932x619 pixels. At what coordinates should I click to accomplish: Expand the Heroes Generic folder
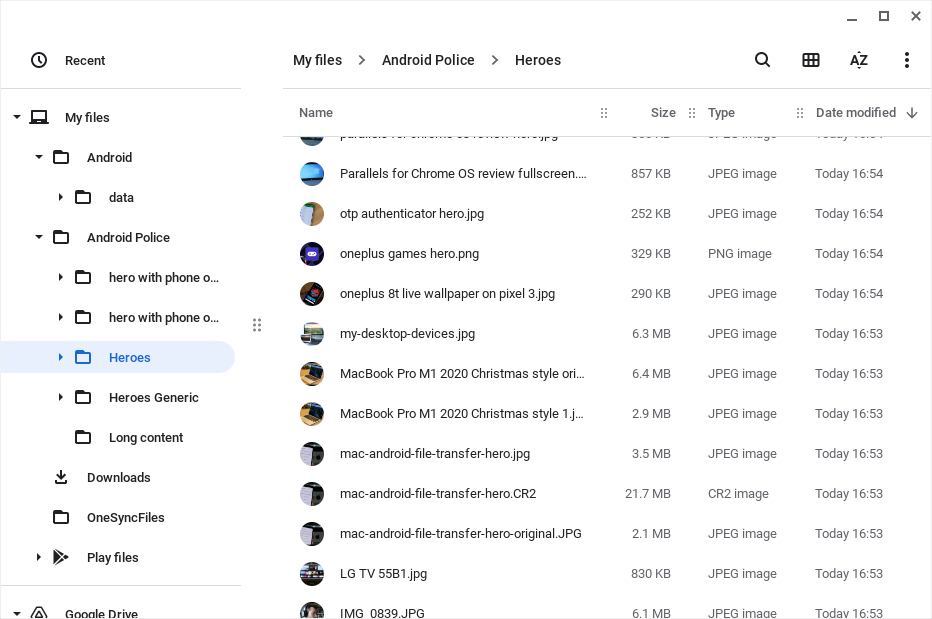pyautogui.click(x=61, y=397)
